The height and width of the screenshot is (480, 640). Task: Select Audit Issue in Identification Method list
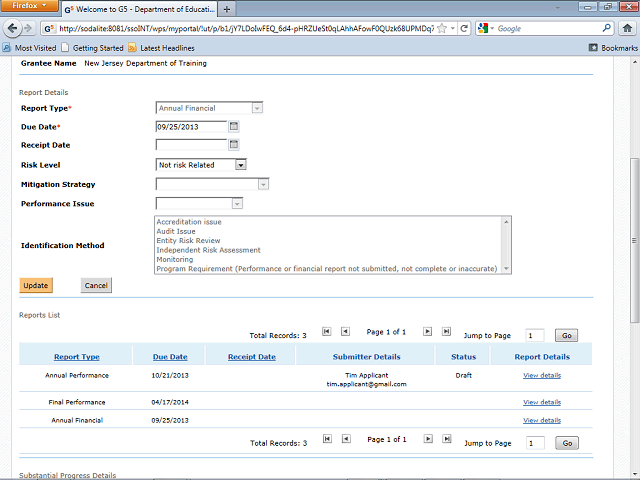pos(176,231)
